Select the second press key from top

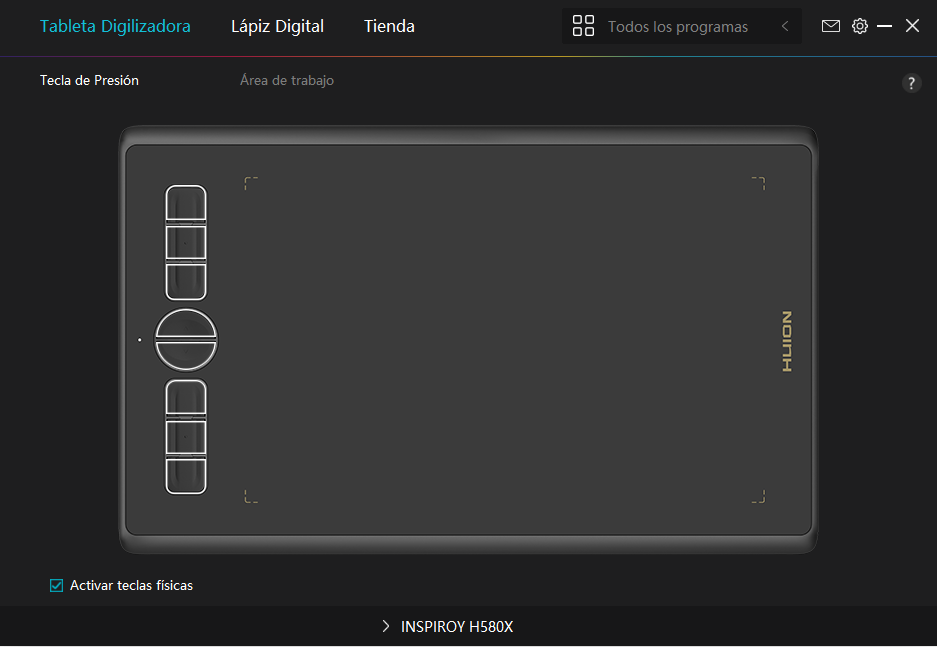point(186,243)
